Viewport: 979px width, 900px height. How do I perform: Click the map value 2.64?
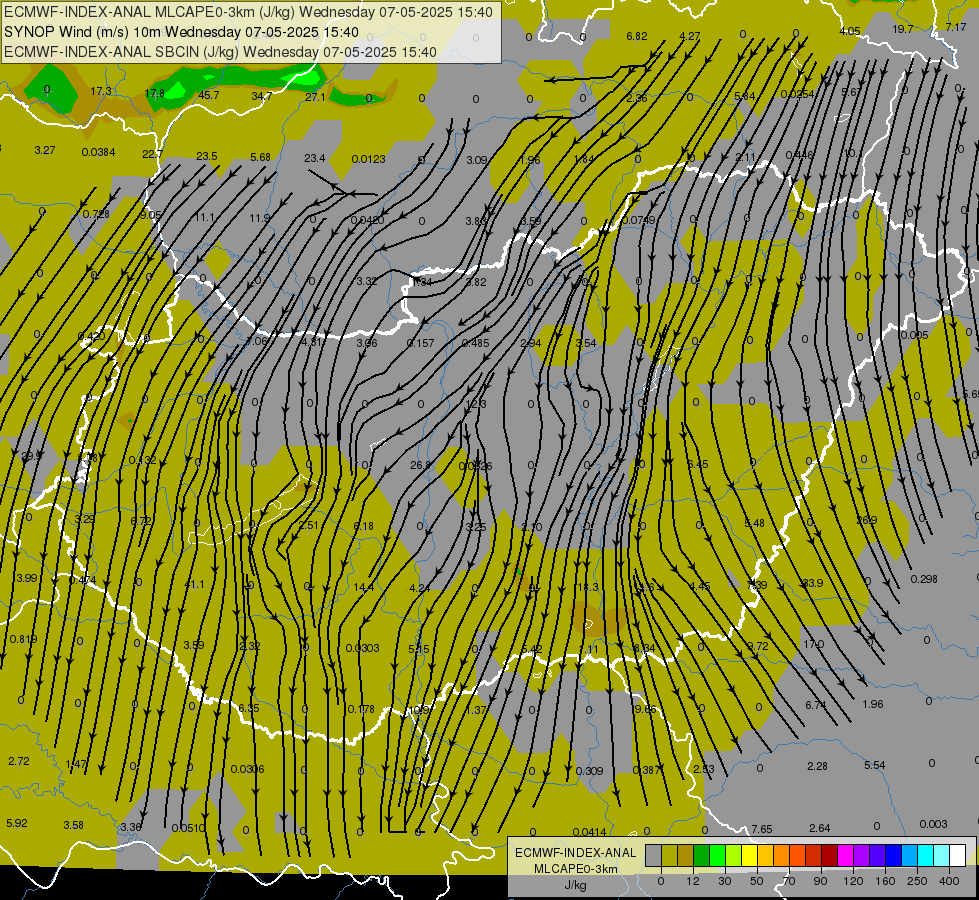point(819,828)
